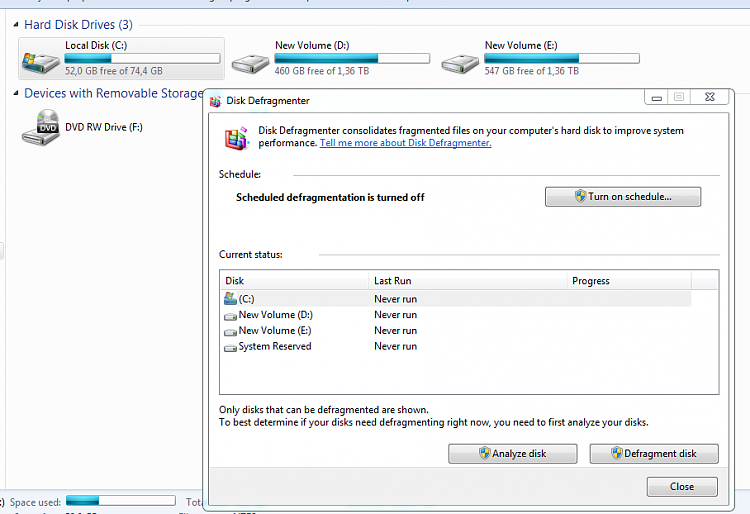Click the System Reserved disk icon in list
The width and height of the screenshot is (750, 514).
[231, 347]
